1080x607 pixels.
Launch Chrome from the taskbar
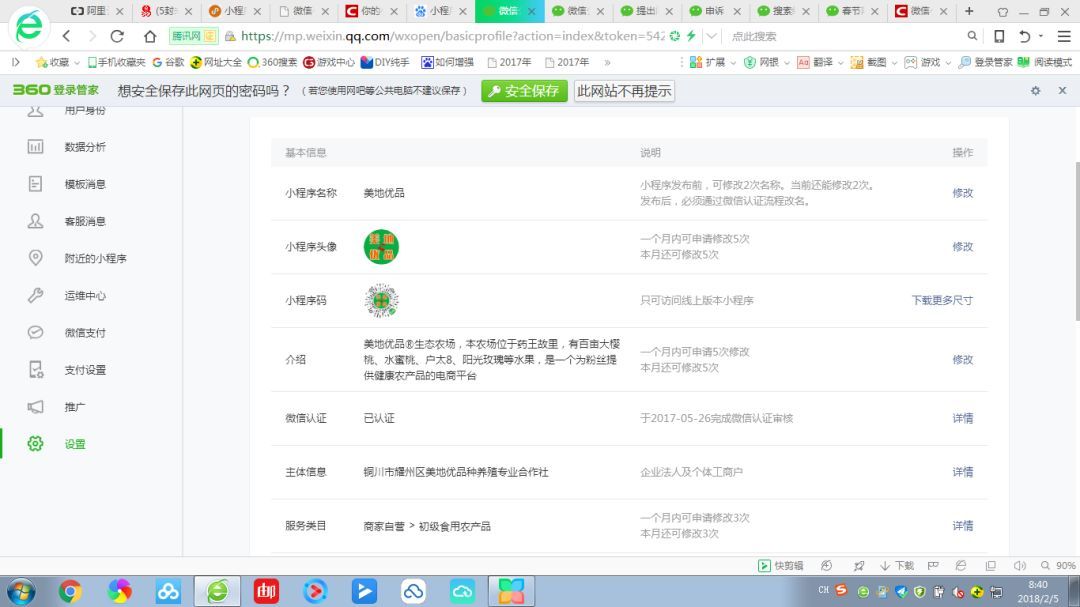70,591
